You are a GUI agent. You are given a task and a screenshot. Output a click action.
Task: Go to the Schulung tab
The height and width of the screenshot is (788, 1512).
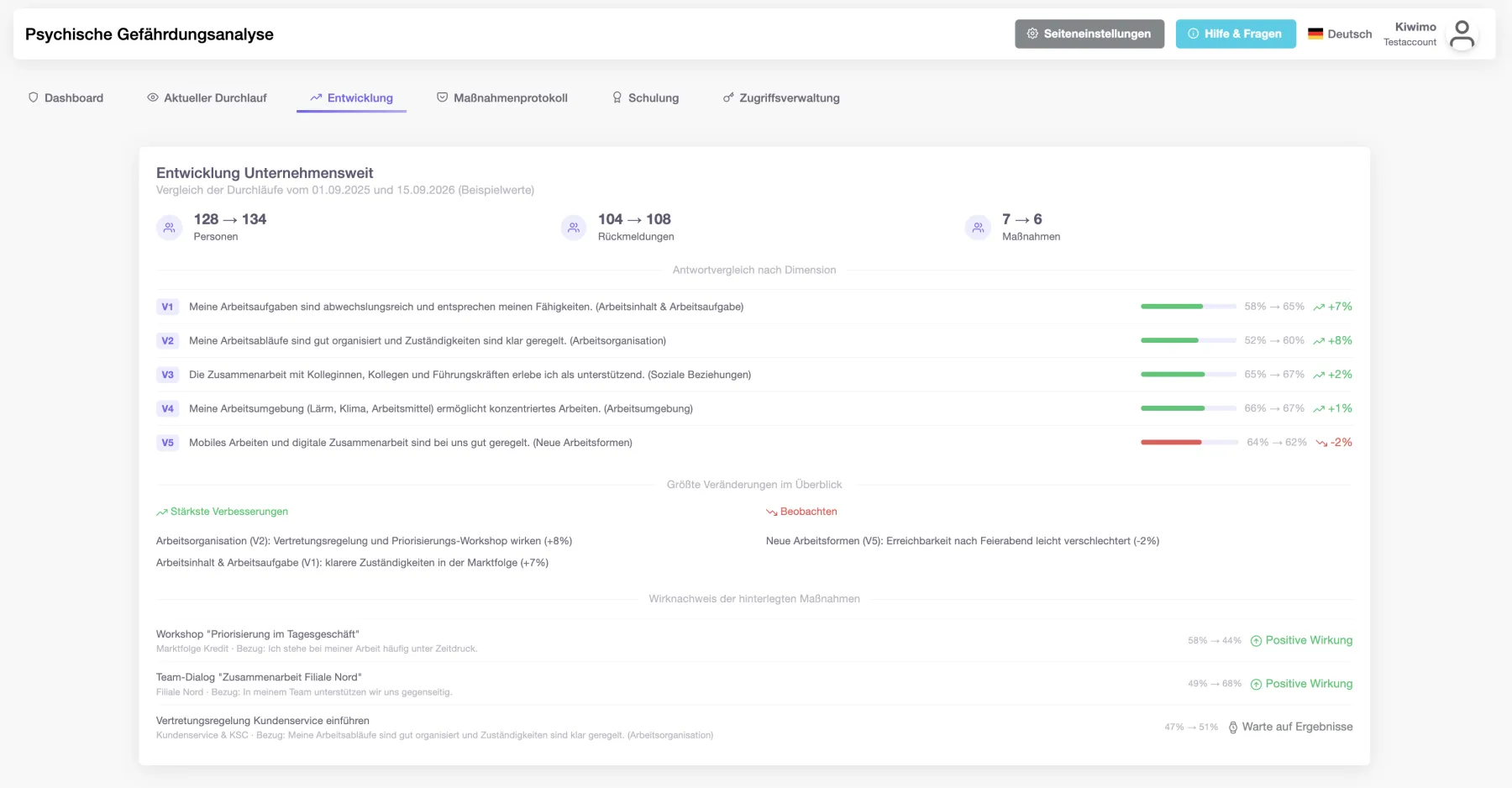[645, 97]
